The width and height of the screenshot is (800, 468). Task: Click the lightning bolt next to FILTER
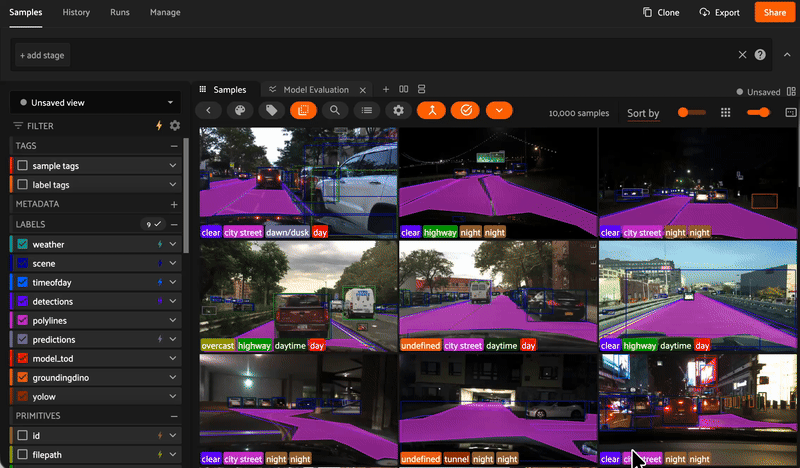point(158,126)
